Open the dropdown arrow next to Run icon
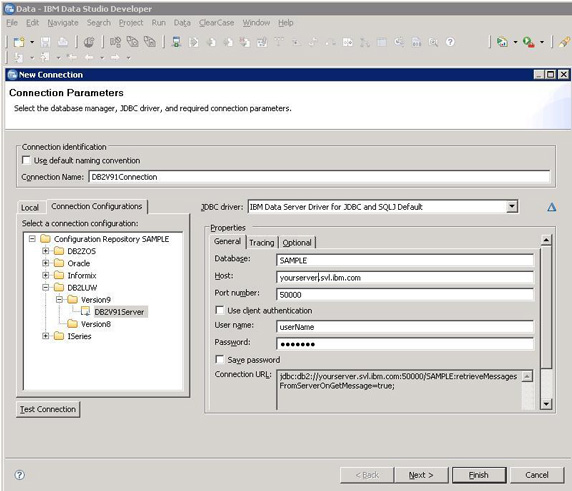This screenshot has width=572, height=491. 542,42
